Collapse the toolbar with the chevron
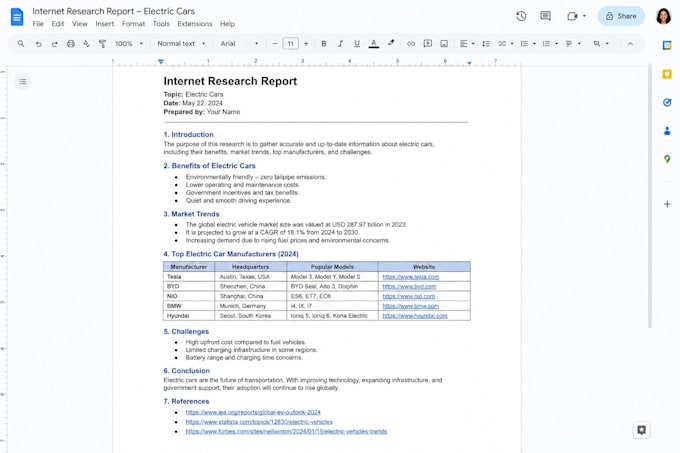Screen dimensions: 680x453 (x=630, y=44)
